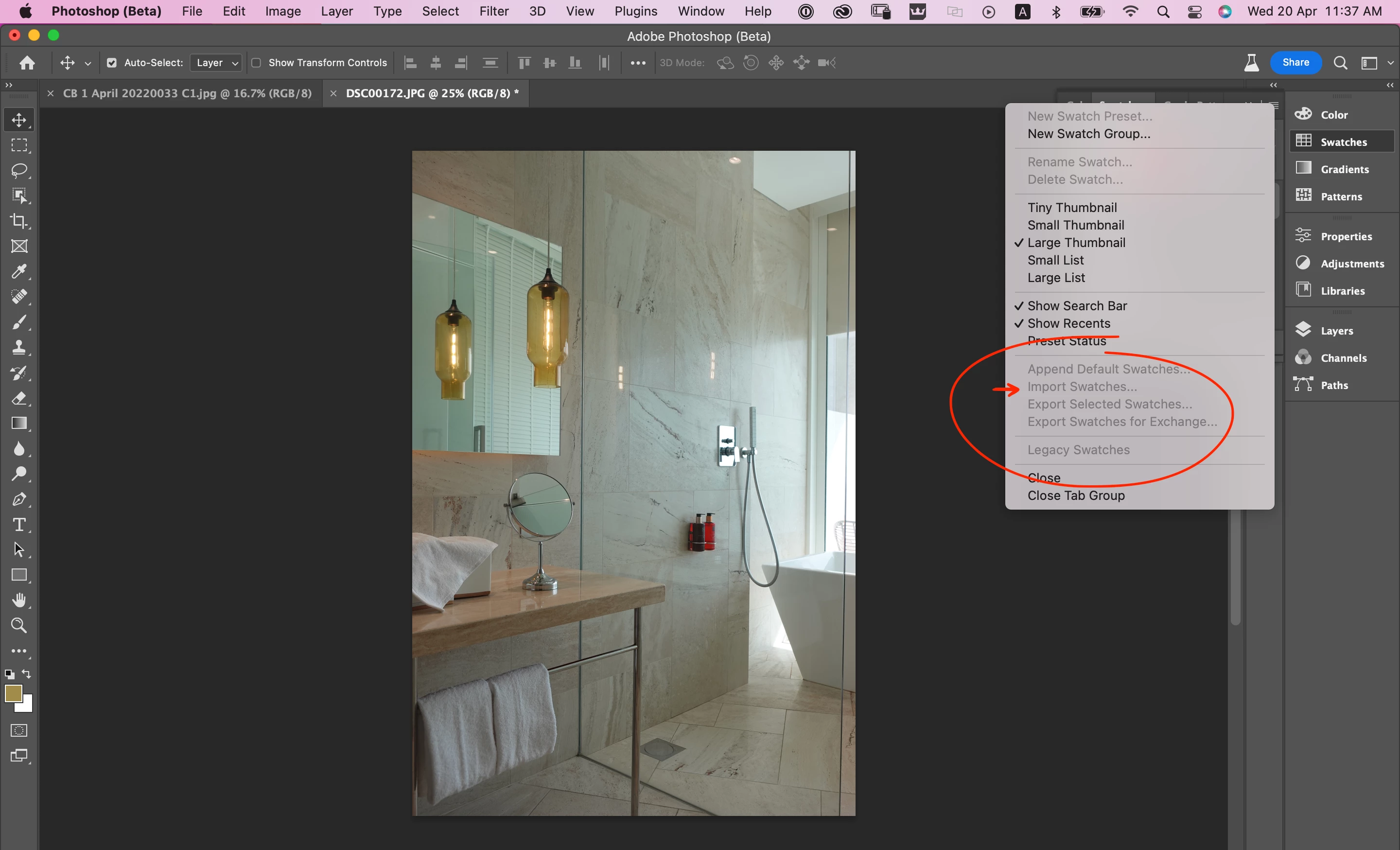Open the workspace switcher dropdown arrow

click(1390, 63)
